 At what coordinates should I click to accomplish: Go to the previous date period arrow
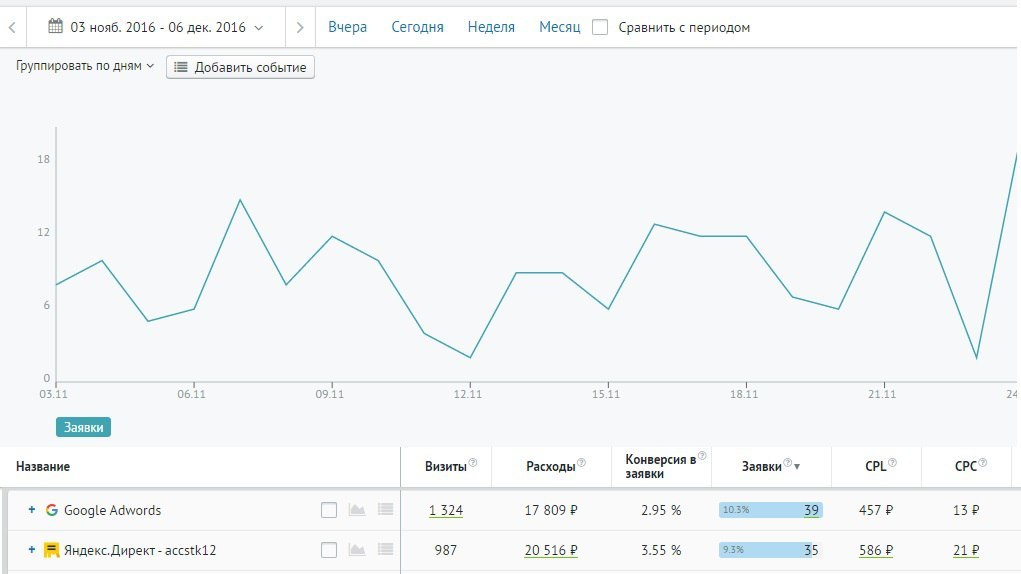[11, 28]
